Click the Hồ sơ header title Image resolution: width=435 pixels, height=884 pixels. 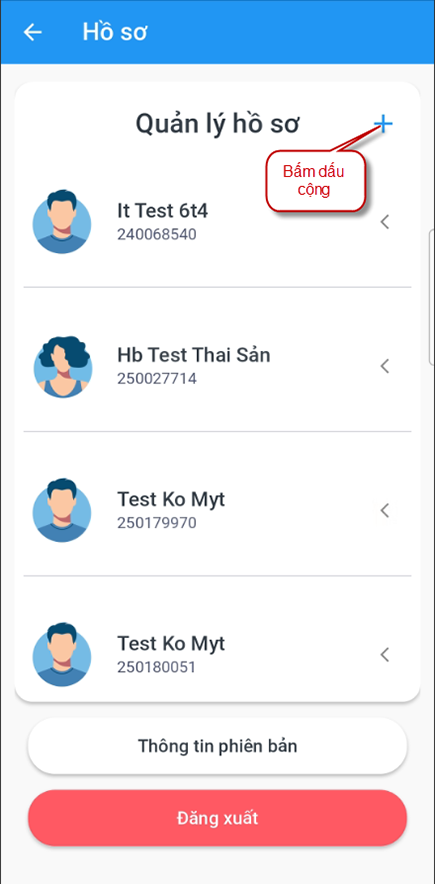pos(115,32)
